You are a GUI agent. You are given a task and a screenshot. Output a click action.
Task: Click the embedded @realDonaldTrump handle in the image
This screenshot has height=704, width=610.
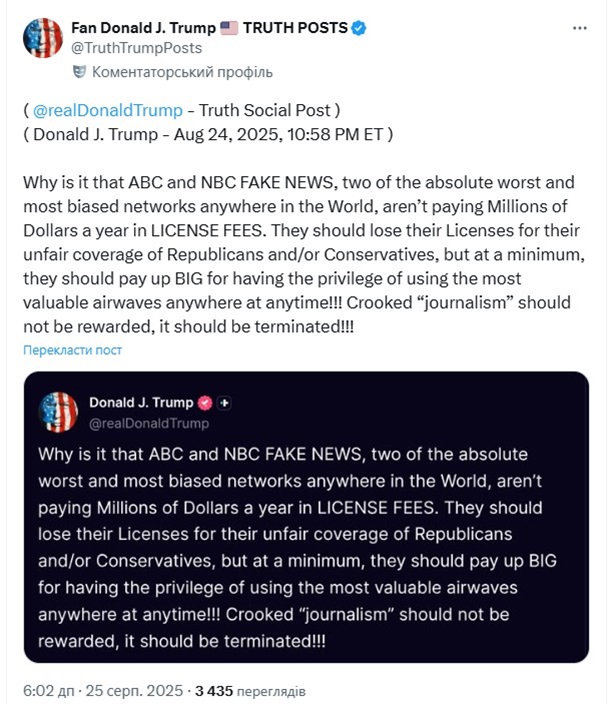tap(149, 423)
